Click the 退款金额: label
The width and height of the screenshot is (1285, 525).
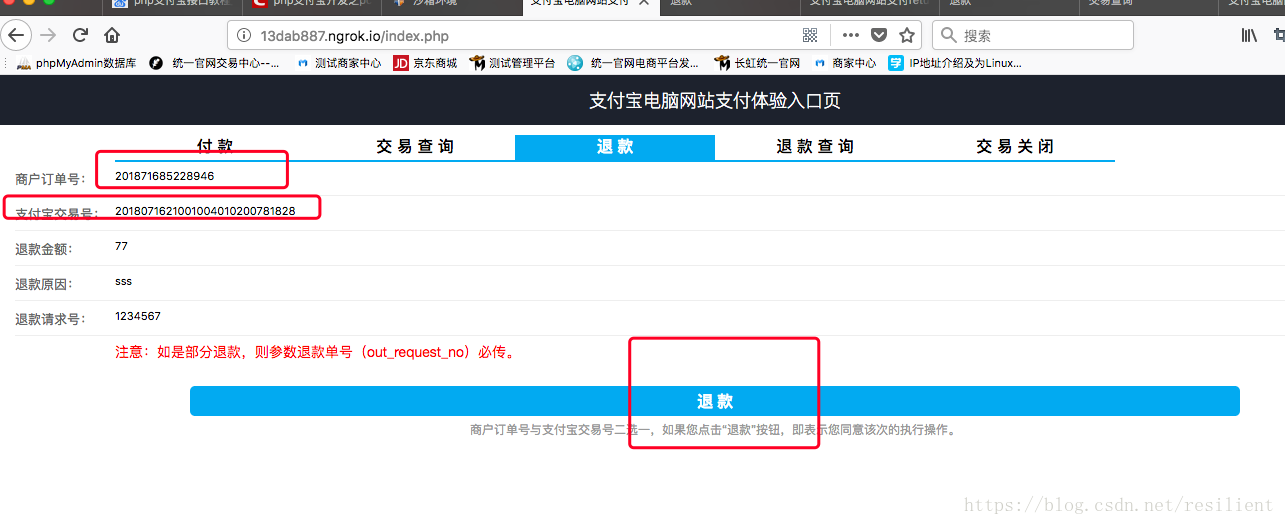click(x=44, y=249)
